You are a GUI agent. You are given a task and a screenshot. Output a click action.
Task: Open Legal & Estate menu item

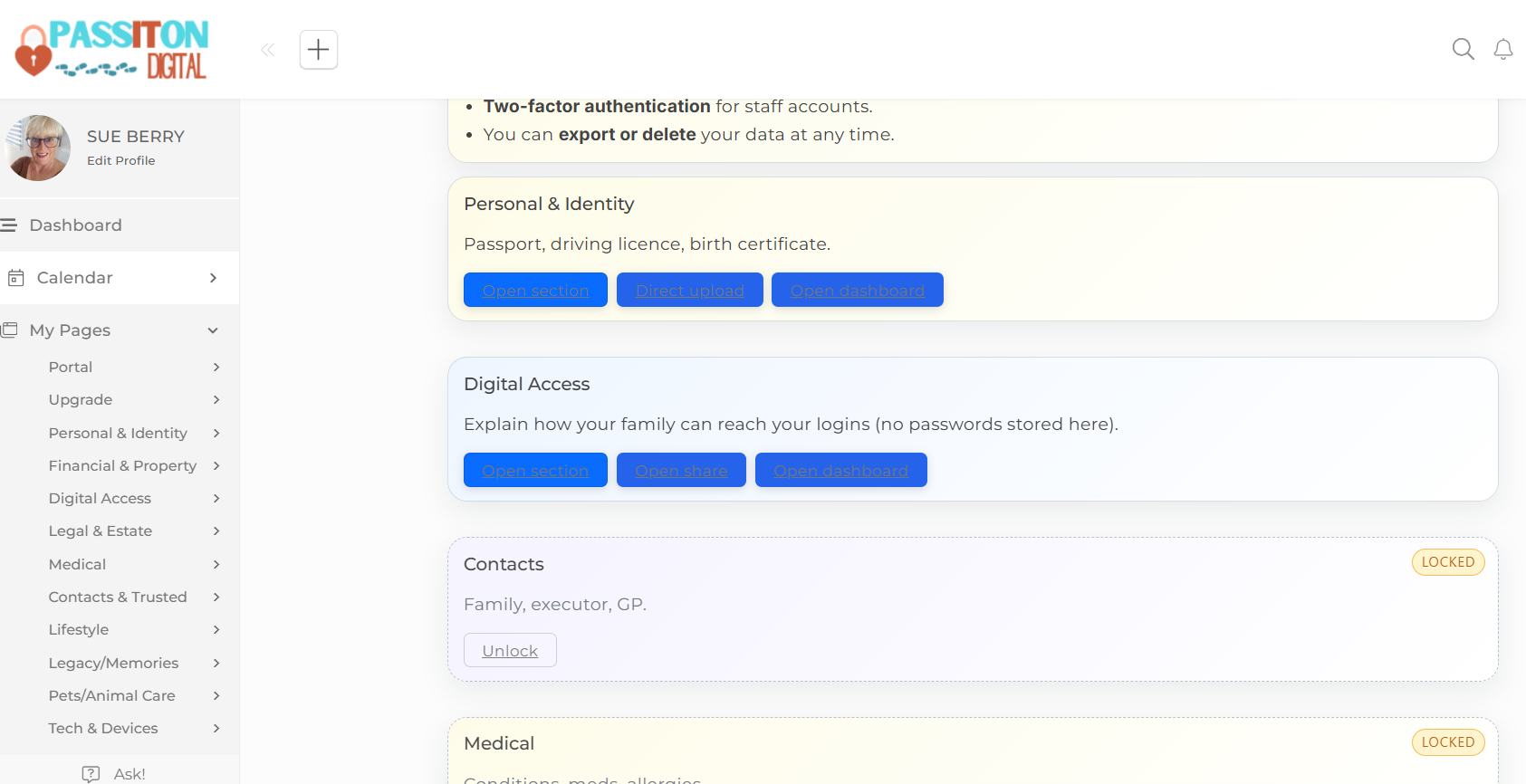[101, 531]
